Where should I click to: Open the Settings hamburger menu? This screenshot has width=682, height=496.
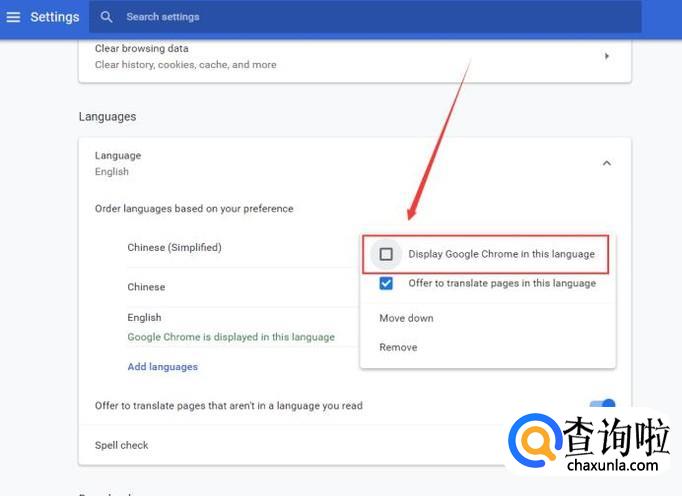(13, 17)
